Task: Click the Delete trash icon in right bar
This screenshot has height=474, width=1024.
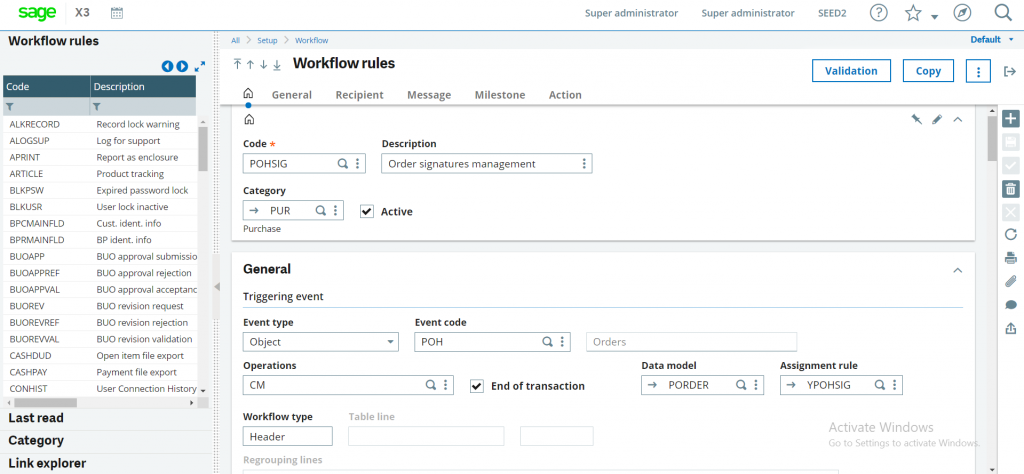Action: point(1010,189)
